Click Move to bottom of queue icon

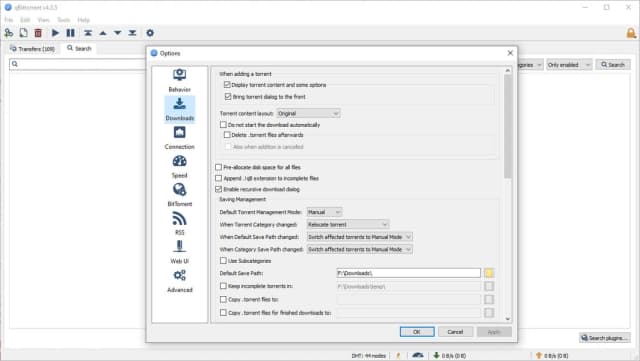click(132, 33)
